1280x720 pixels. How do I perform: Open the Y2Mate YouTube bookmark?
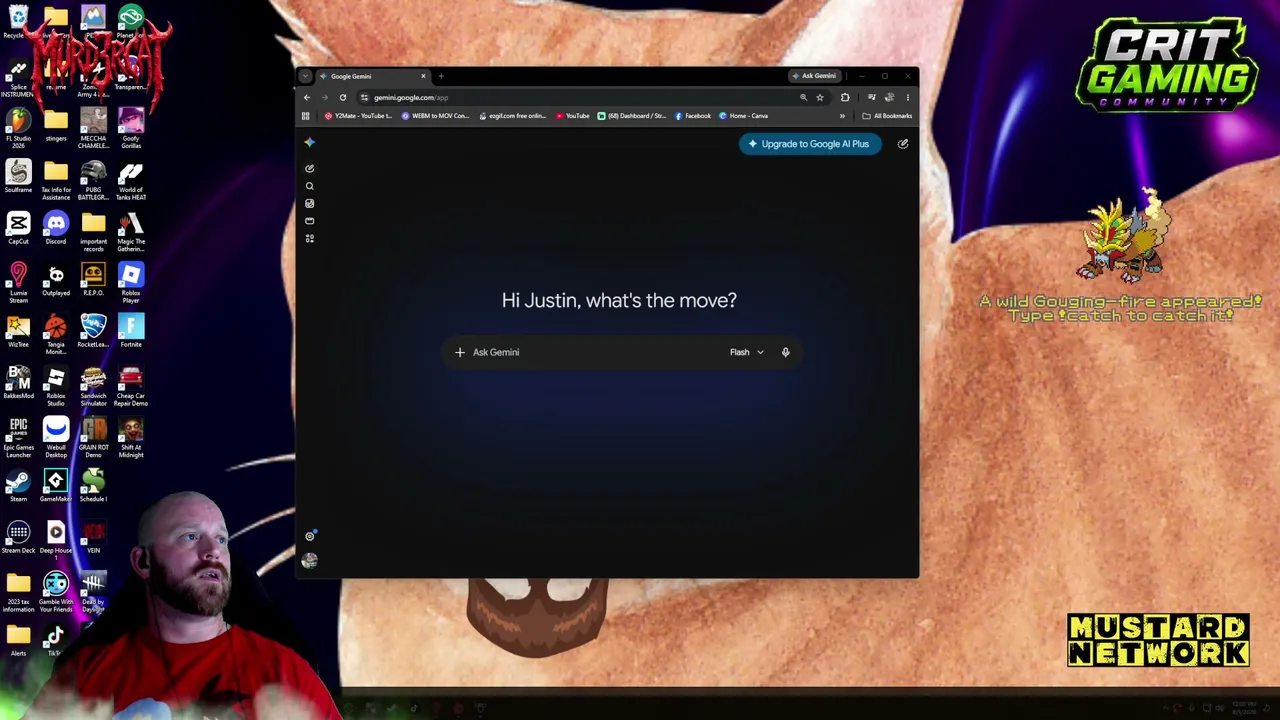[x=359, y=116]
